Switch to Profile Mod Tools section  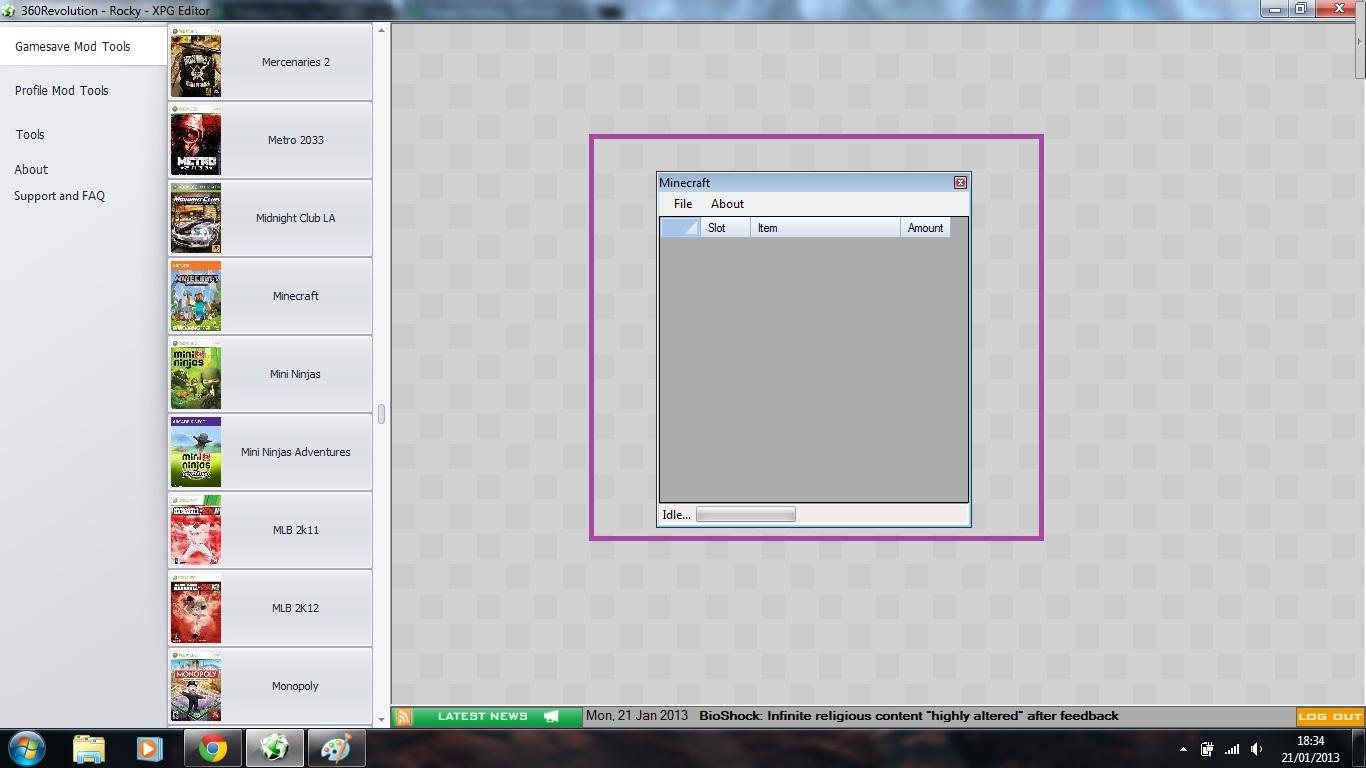pyautogui.click(x=62, y=91)
